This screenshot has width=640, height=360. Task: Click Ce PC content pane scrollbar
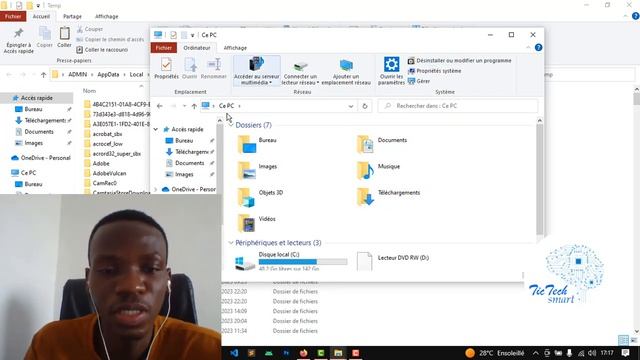pos(540,180)
